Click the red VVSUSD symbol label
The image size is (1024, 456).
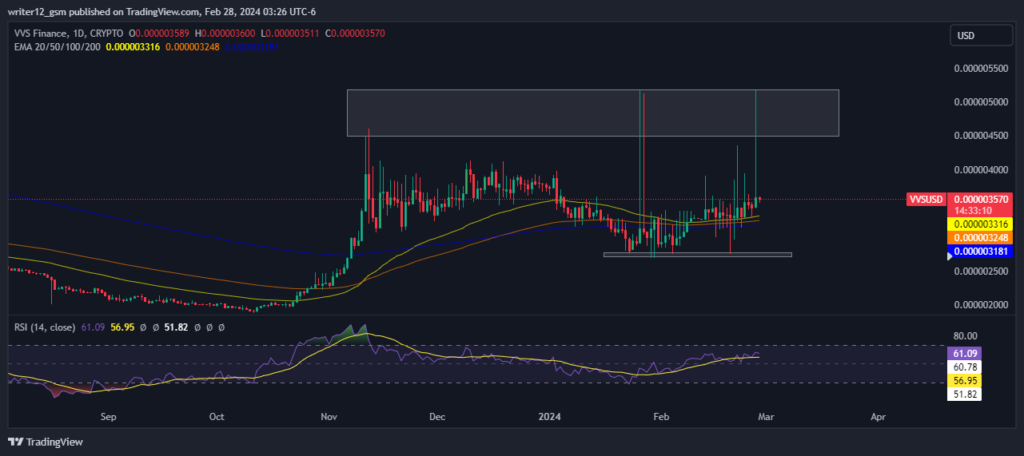coord(927,199)
